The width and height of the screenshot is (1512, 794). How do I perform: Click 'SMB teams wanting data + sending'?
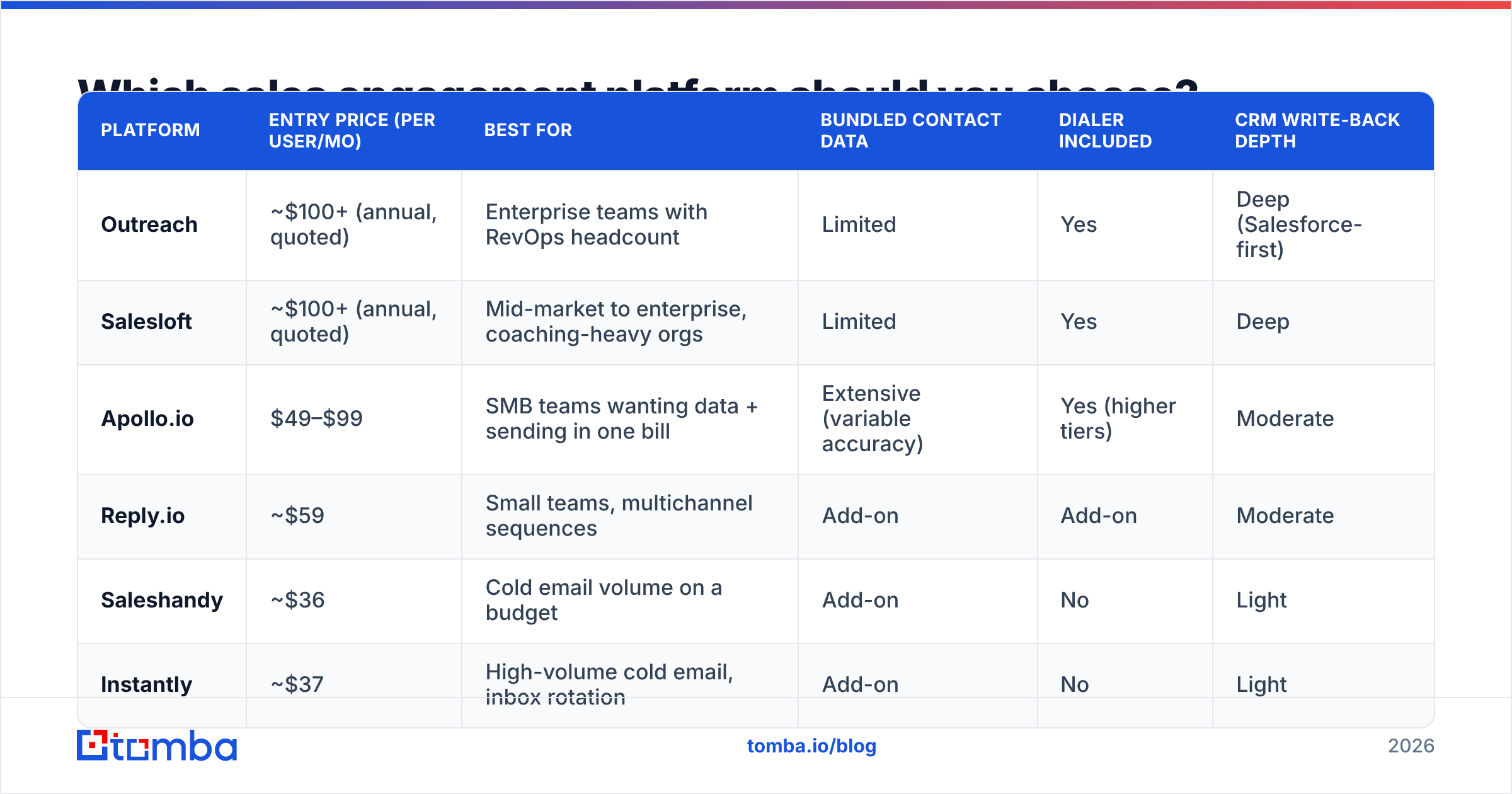click(x=622, y=418)
